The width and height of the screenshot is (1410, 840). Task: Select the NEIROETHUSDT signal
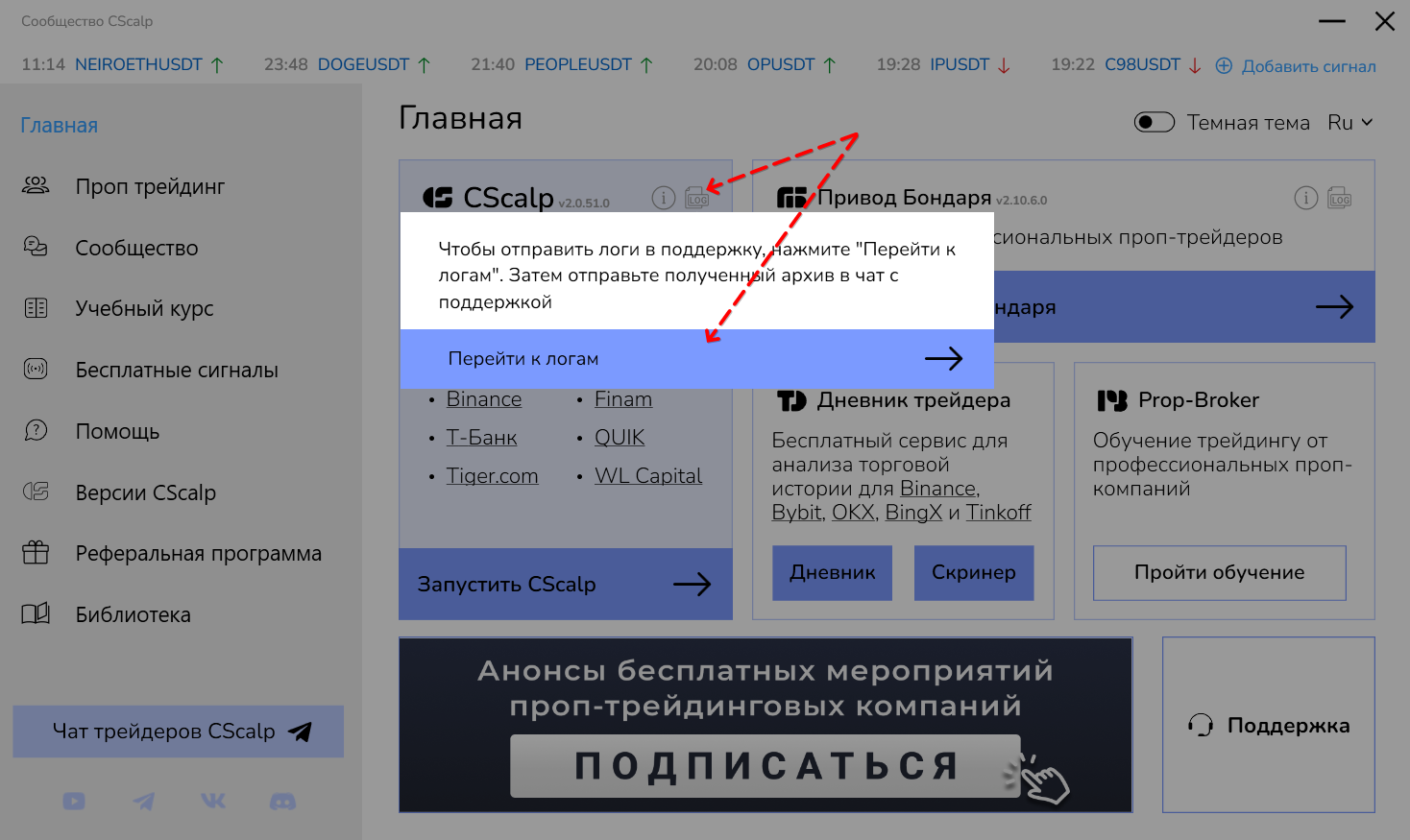[138, 64]
